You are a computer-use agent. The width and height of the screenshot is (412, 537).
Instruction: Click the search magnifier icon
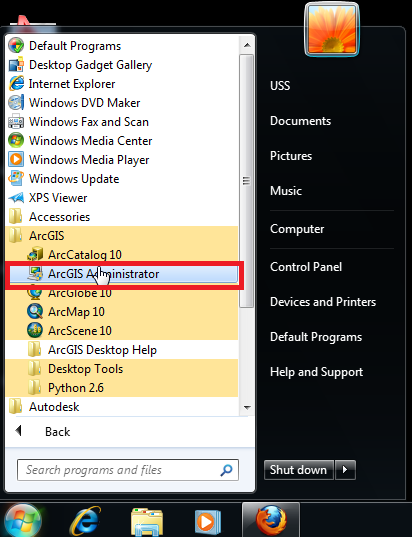pyautogui.click(x=226, y=470)
